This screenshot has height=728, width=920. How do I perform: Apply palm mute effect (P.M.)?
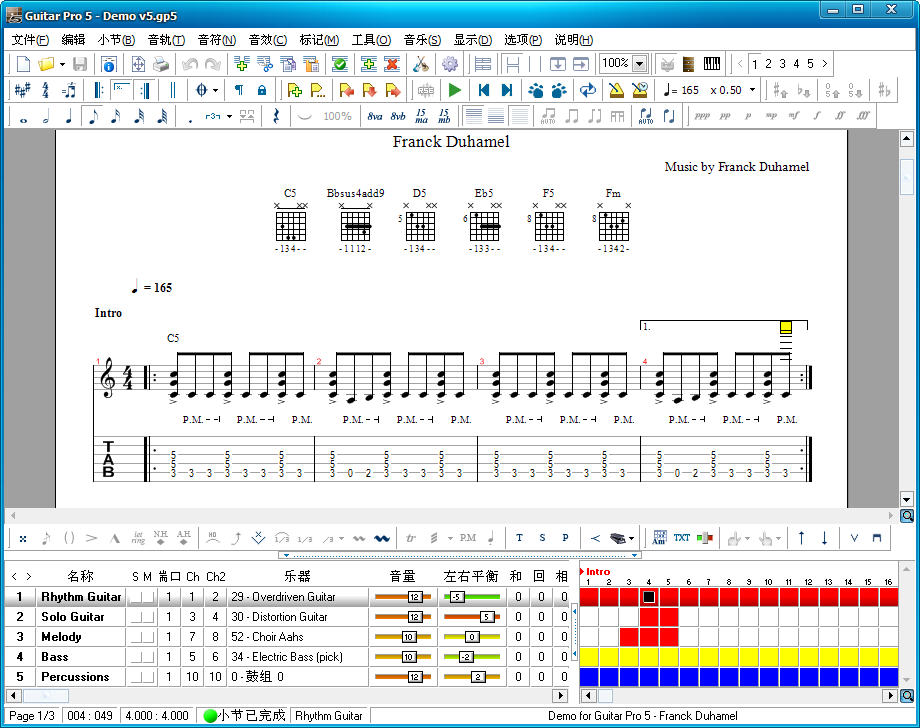click(x=468, y=538)
